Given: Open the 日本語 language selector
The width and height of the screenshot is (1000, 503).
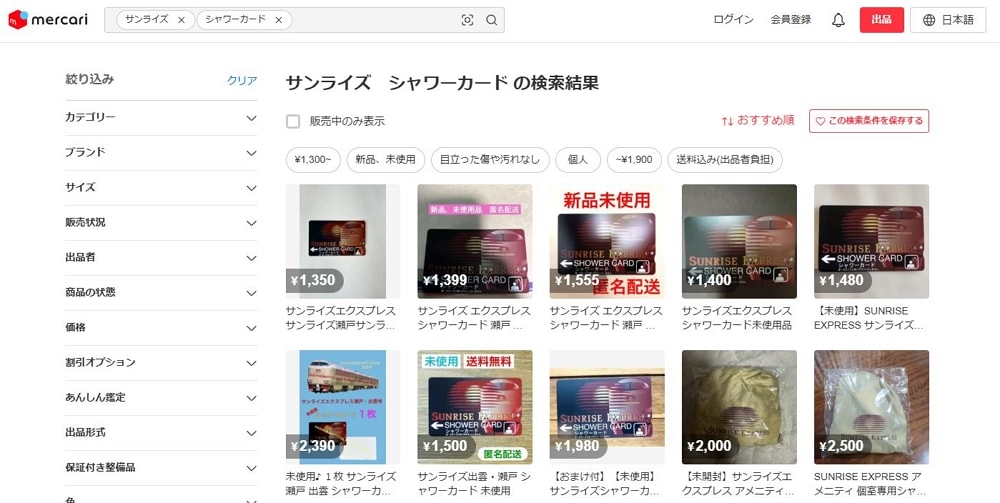Looking at the screenshot, I should pos(948,20).
